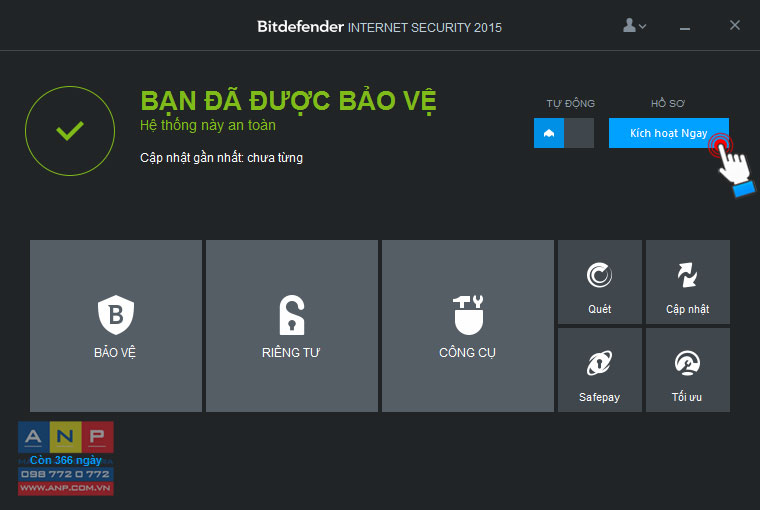The height and width of the screenshot is (510, 760).
Task: Click the Kích hoạt Ngay profile button
Action: pyautogui.click(x=668, y=133)
